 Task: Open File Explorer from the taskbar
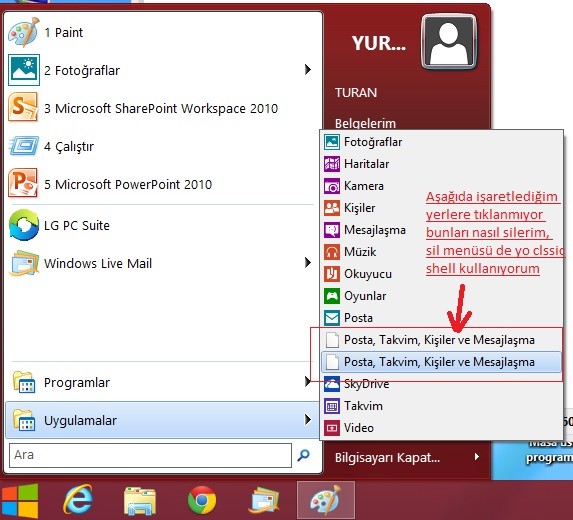140,500
